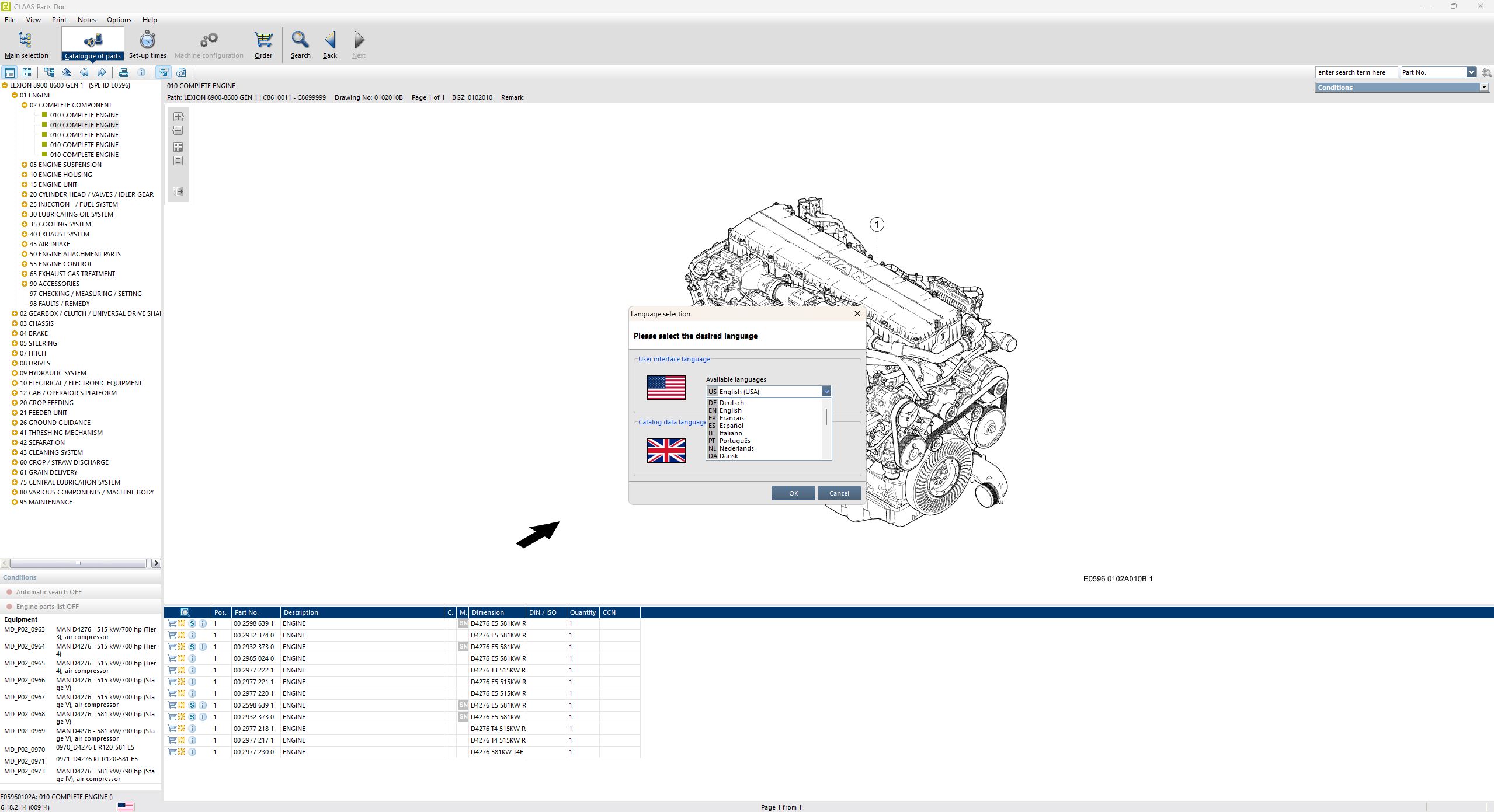Viewport: 1494px width, 812px height.
Task: Activate the Search tool
Action: (x=300, y=44)
